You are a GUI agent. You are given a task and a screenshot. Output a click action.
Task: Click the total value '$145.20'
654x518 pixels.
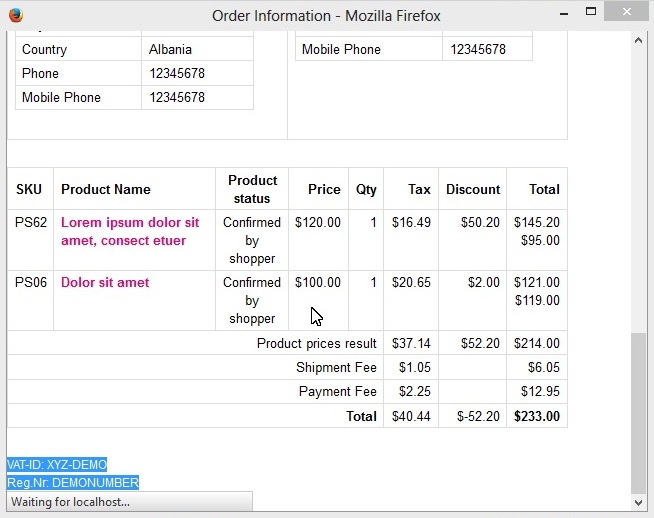pos(537,222)
